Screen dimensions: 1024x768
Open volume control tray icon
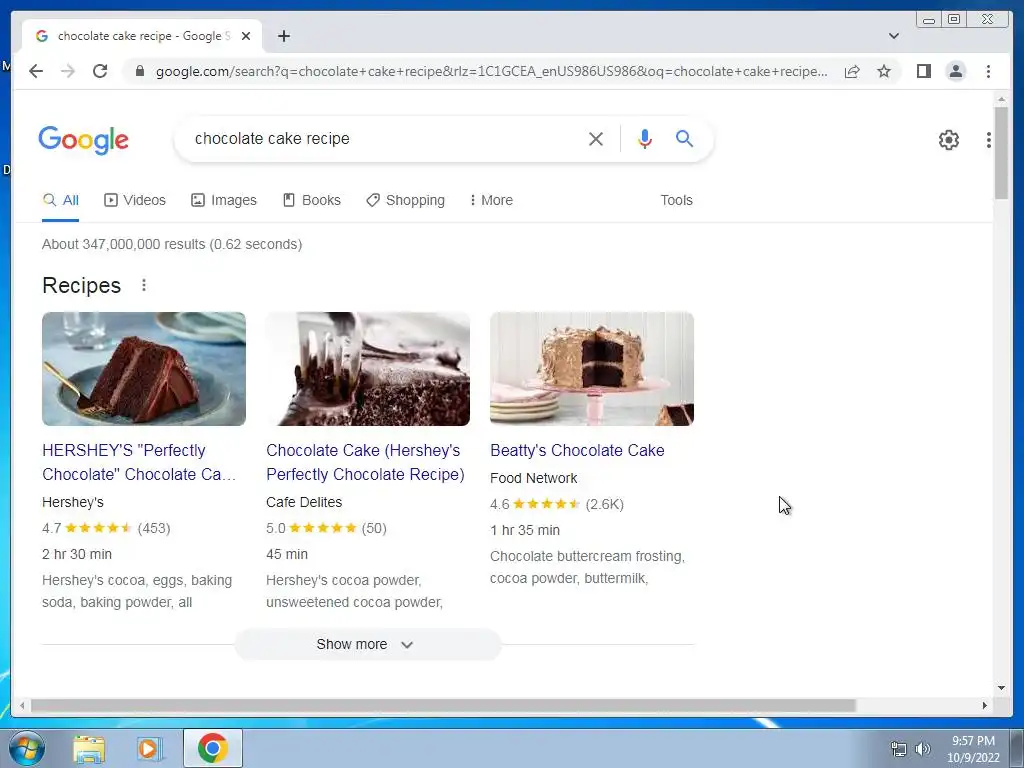[x=923, y=749]
